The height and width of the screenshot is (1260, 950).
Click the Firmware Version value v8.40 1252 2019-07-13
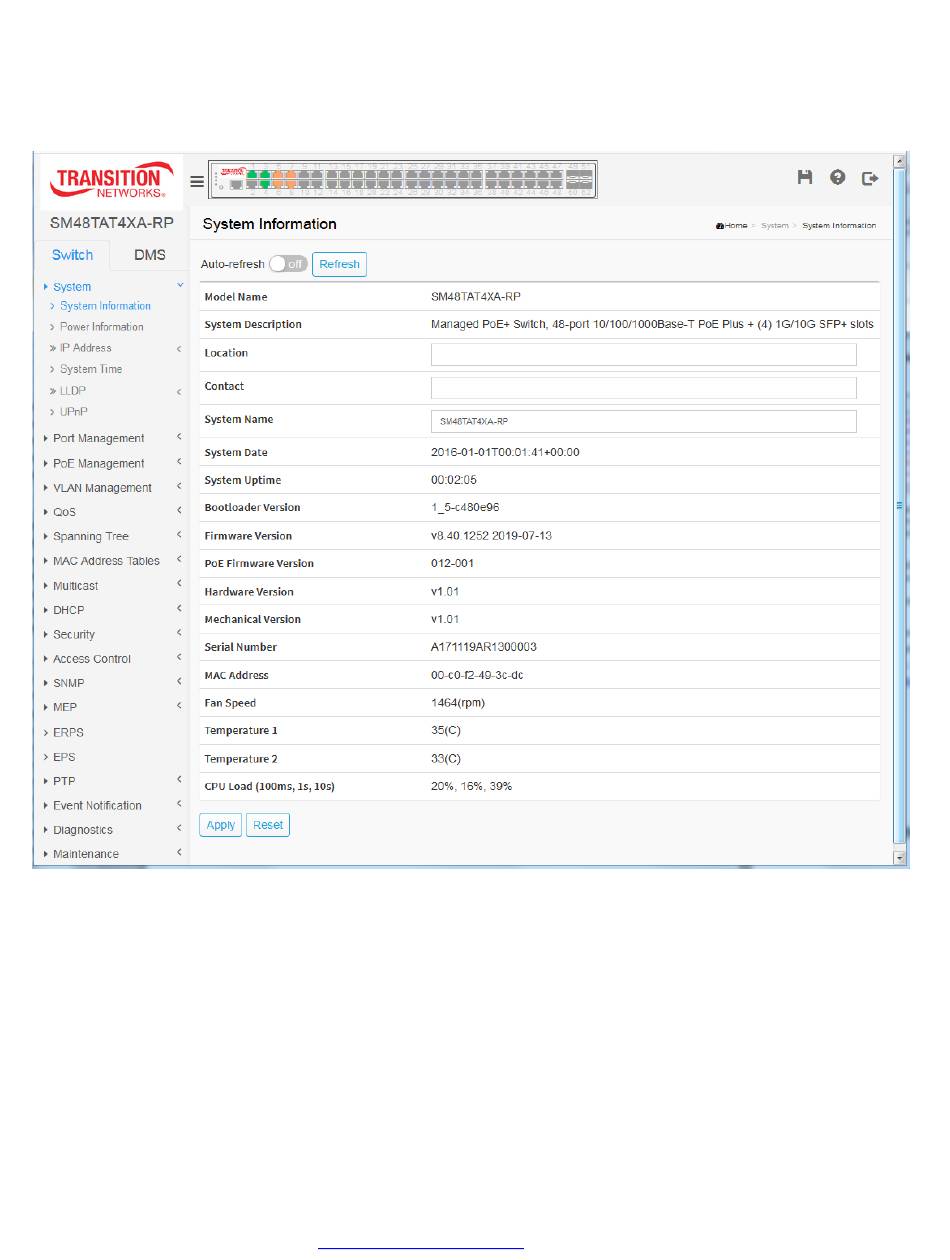(x=491, y=535)
